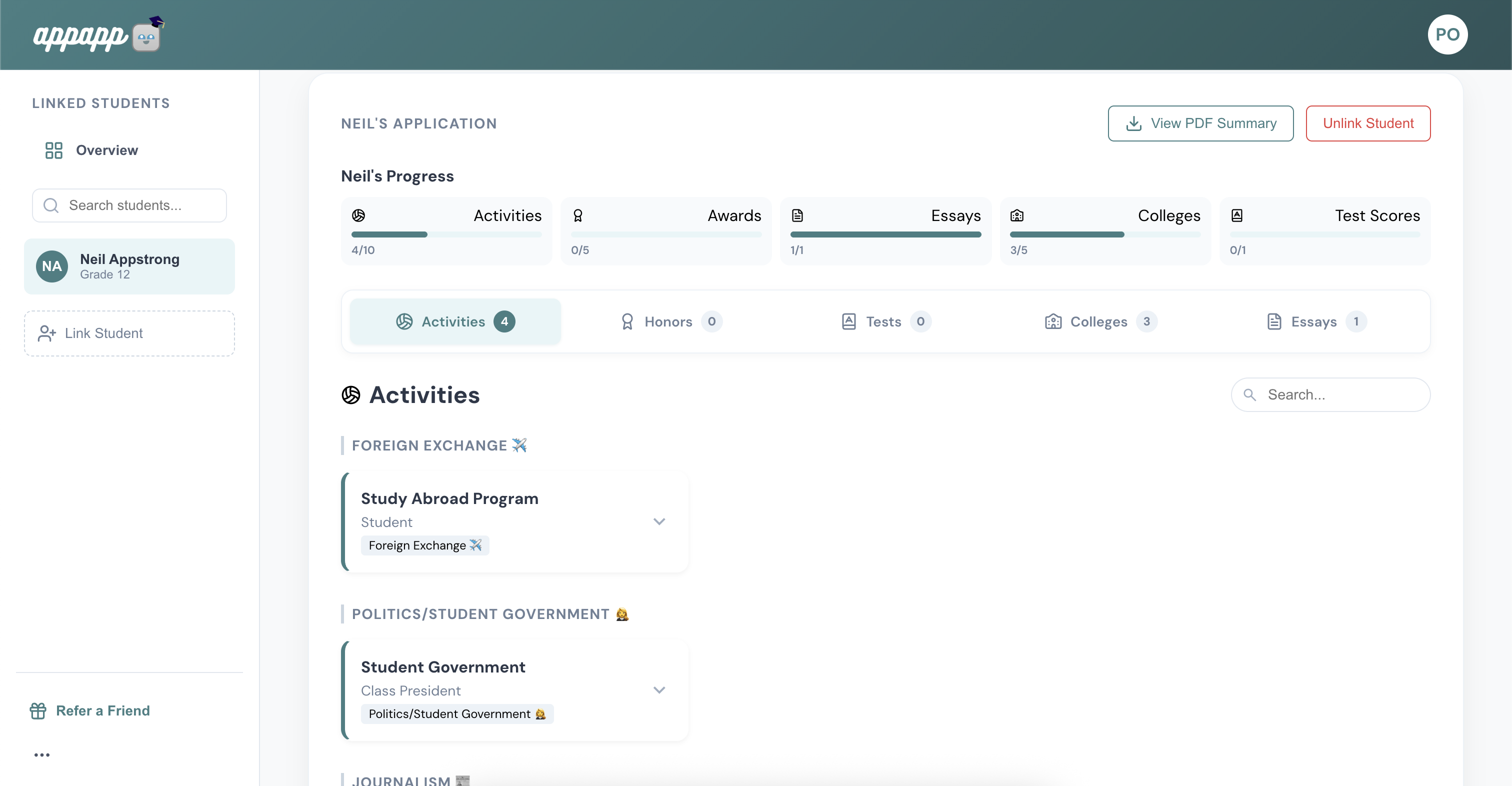Viewport: 1512px width, 786px height.
Task: Switch to the Tests tab
Action: coord(885,321)
